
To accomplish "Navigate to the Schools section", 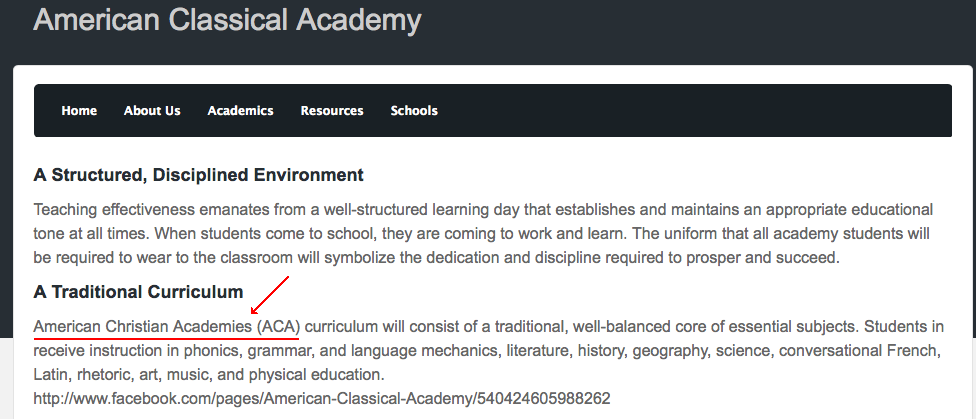I will tap(414, 111).
